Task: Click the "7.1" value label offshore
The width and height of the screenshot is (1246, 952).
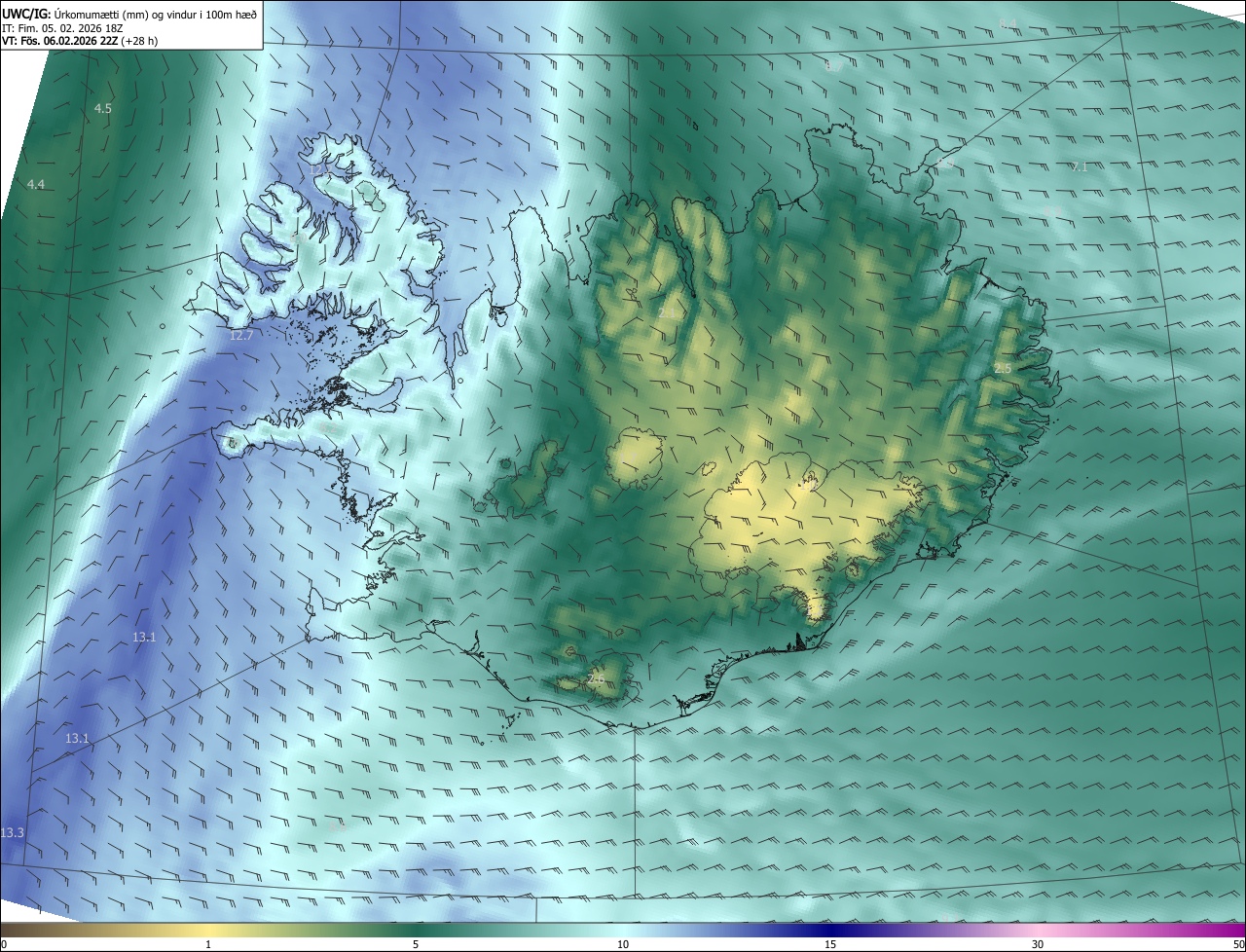Action: coord(1079,167)
